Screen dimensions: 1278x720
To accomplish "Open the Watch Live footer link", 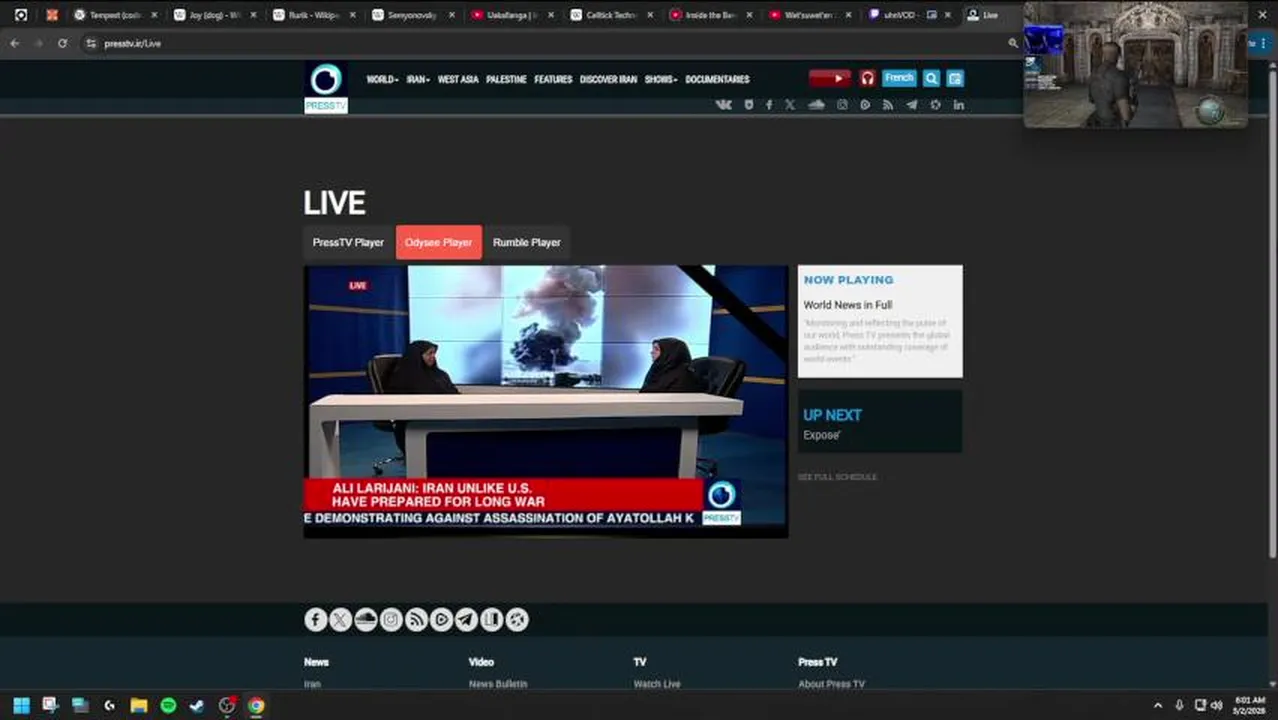I will click(657, 684).
